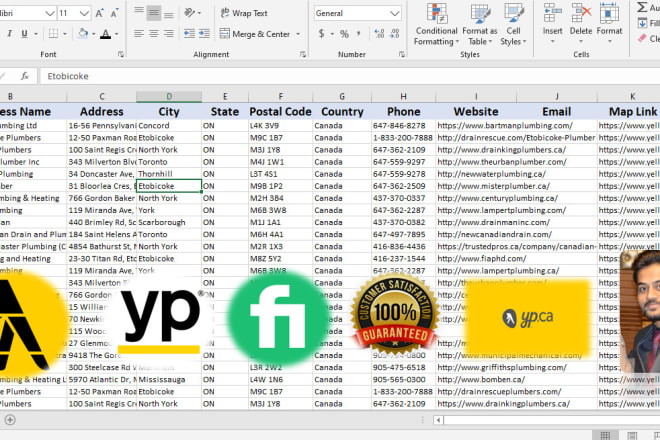Click Decrease Decimal icon
Screen dimensions: 660x440
(394, 34)
